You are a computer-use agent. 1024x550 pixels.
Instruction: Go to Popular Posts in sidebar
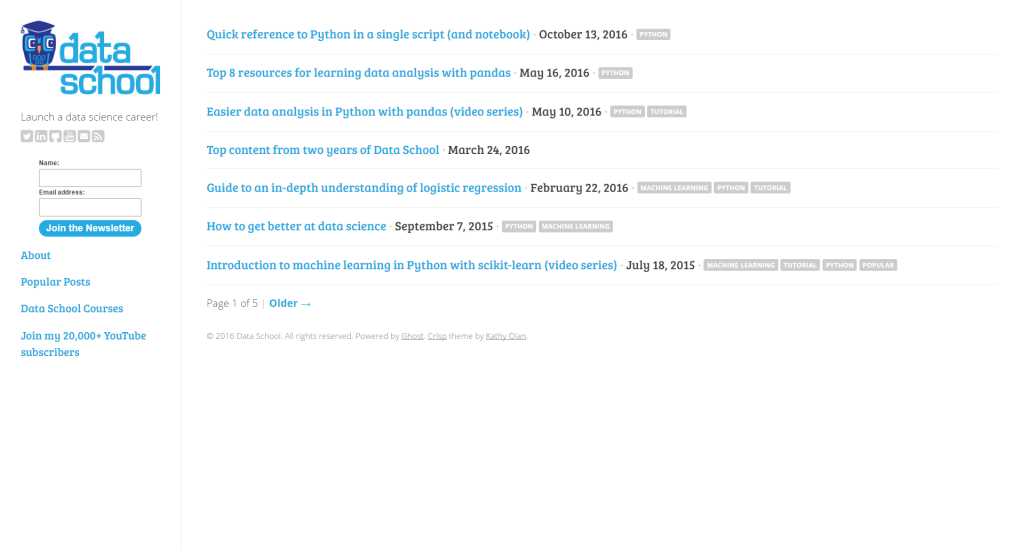[55, 282]
